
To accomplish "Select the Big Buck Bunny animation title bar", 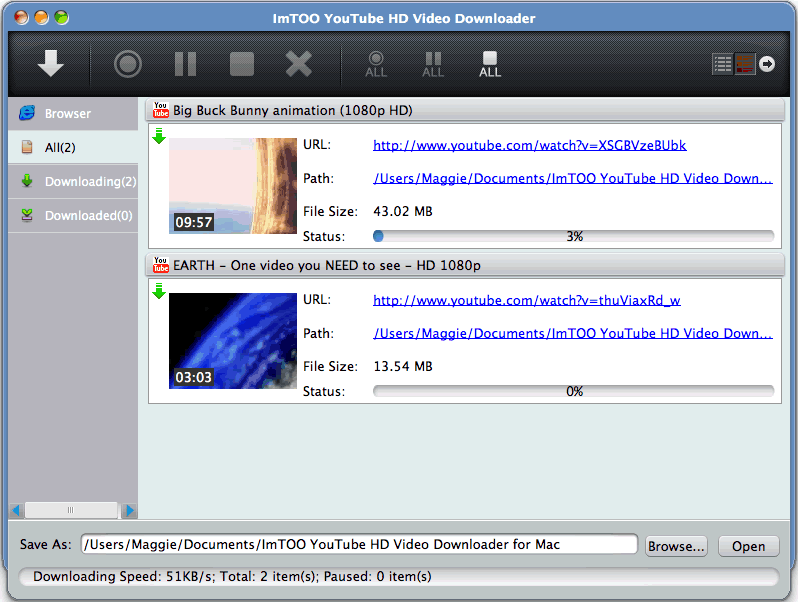I will click(465, 110).
